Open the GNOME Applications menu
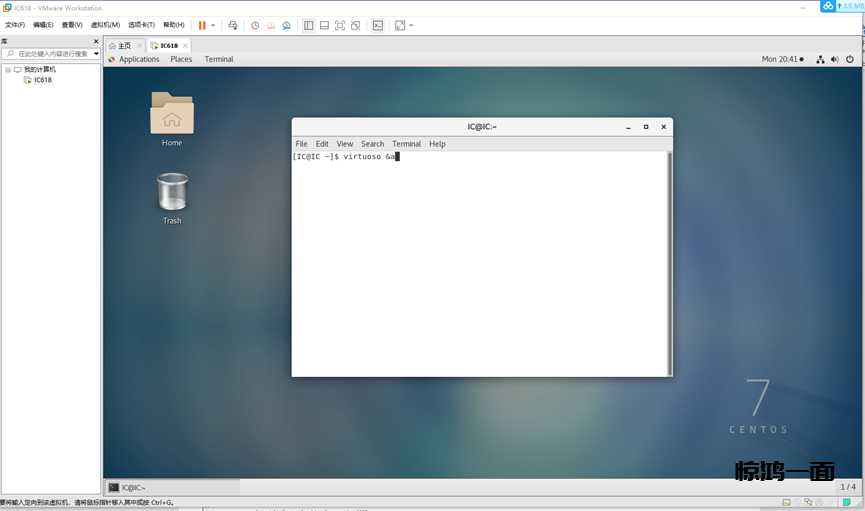 pyautogui.click(x=139, y=59)
